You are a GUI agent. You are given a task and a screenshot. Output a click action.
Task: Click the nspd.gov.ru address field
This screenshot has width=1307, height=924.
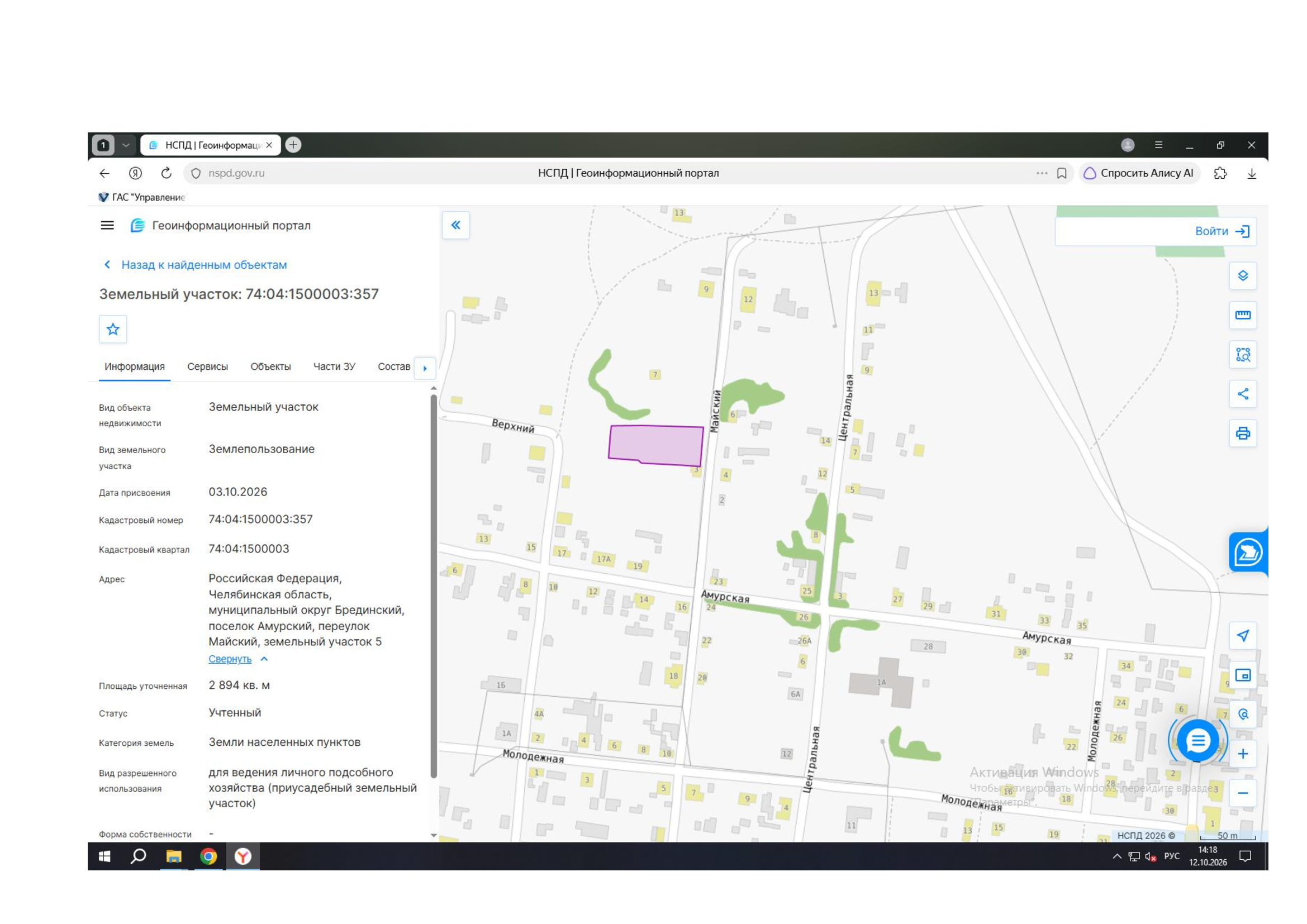click(236, 173)
